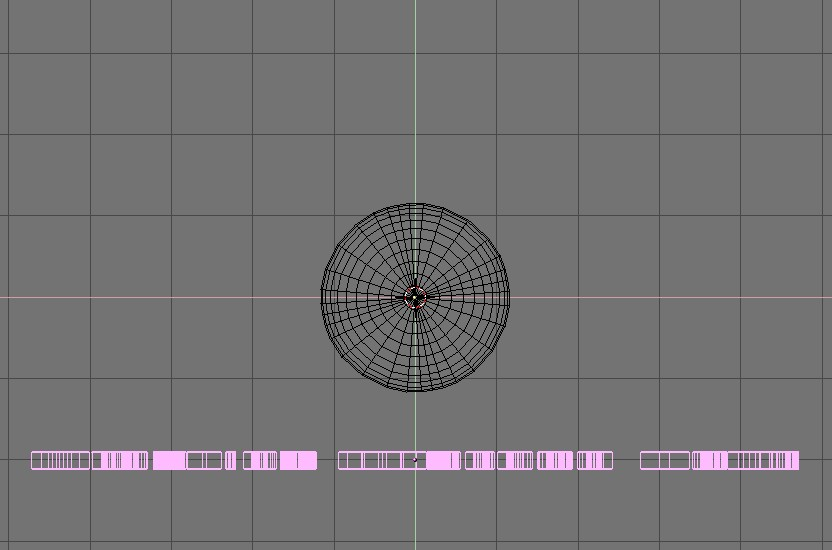Click the topmost edge of the wireframe sphere
Viewport: 832px width, 550px height.
(415, 204)
